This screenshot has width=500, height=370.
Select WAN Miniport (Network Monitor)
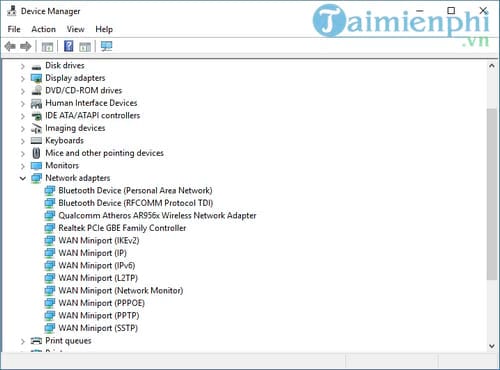pyautogui.click(x=121, y=291)
